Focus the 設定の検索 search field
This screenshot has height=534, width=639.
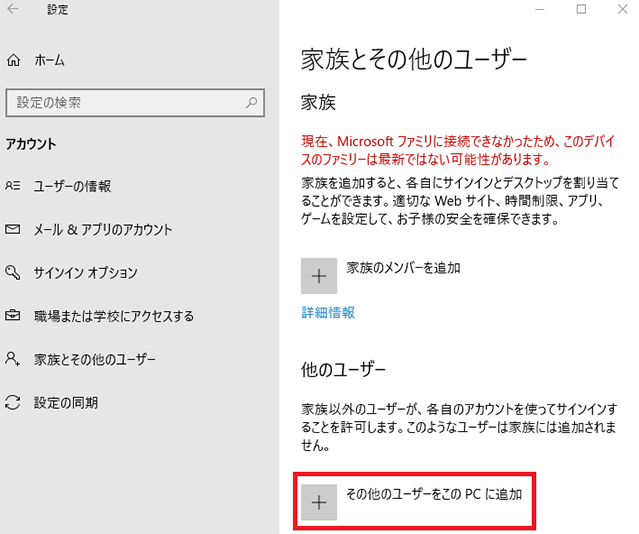135,103
